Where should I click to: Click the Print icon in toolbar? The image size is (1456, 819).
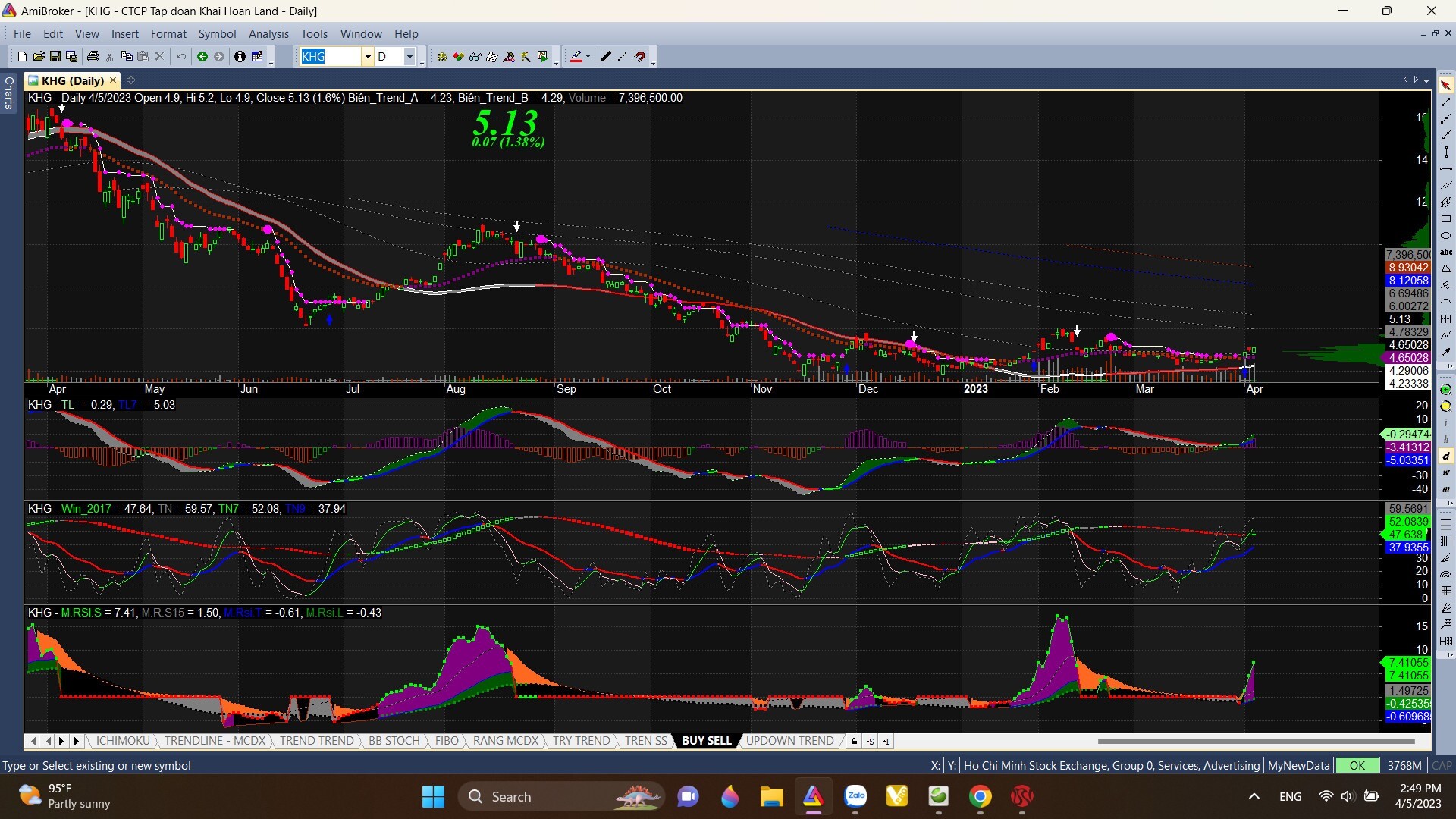pyautogui.click(x=93, y=57)
